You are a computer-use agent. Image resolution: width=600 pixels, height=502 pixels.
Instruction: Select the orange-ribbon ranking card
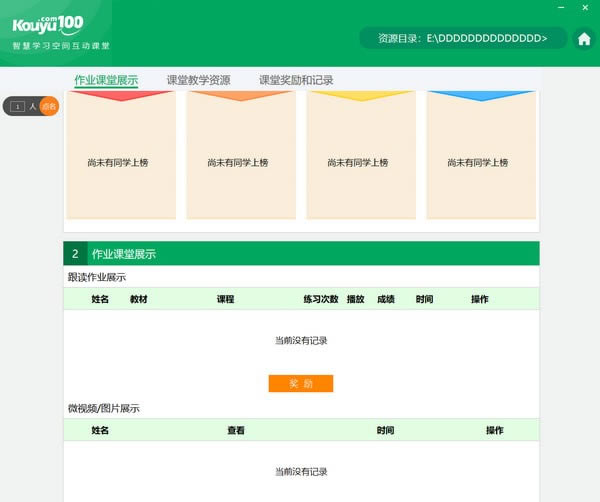tap(241, 155)
